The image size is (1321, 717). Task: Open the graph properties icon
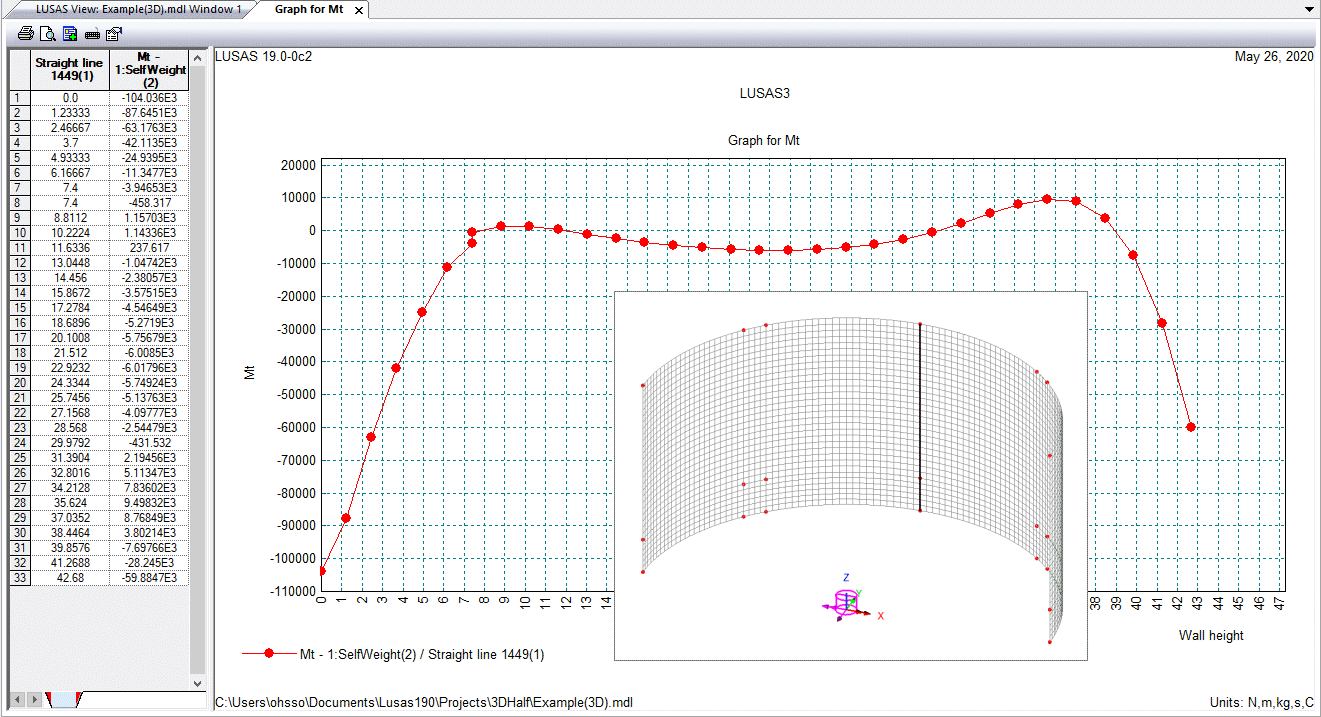pyautogui.click(x=114, y=34)
